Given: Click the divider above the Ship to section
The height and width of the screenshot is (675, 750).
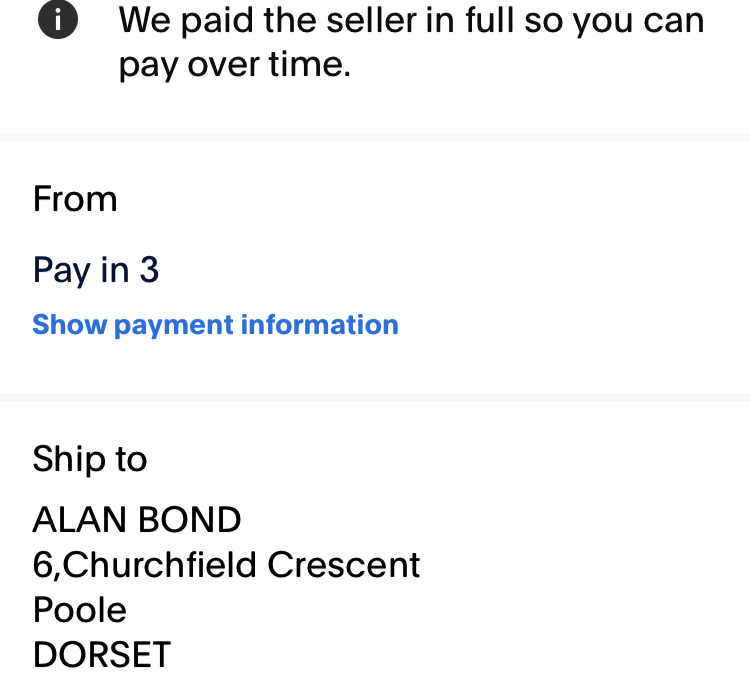Looking at the screenshot, I should point(375,398).
